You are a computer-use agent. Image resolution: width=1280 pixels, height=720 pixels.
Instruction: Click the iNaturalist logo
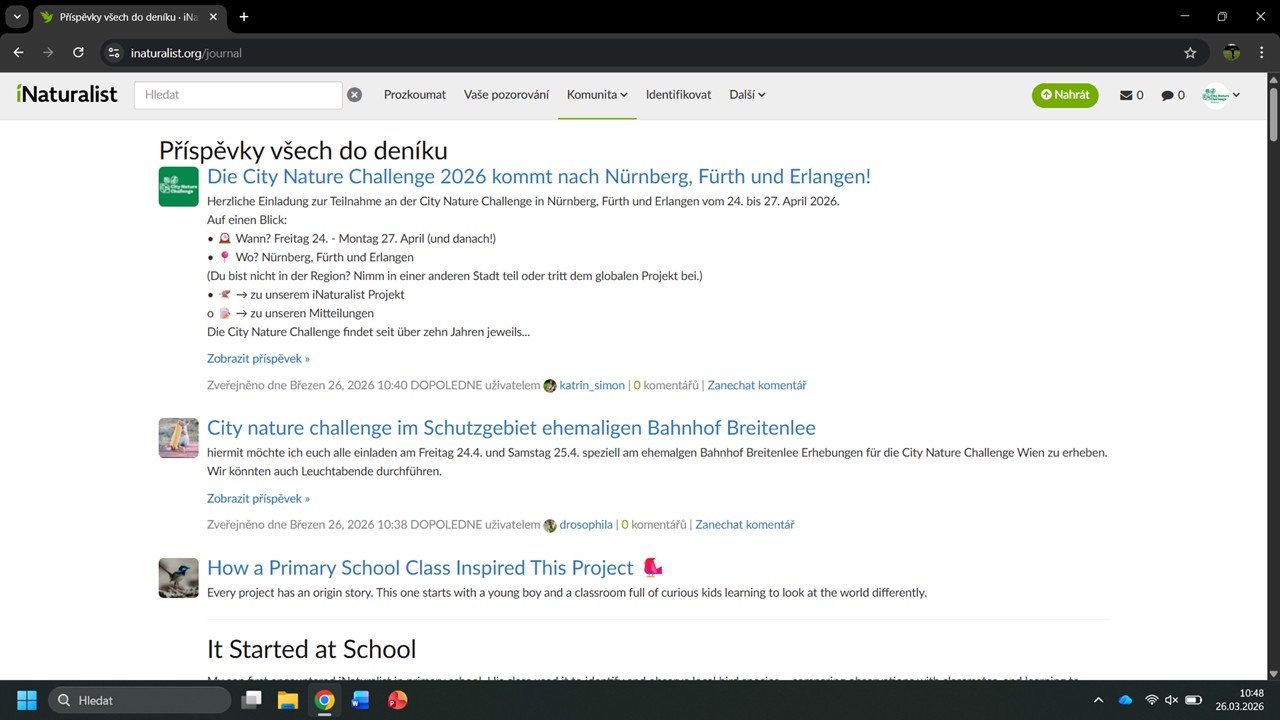click(x=67, y=94)
